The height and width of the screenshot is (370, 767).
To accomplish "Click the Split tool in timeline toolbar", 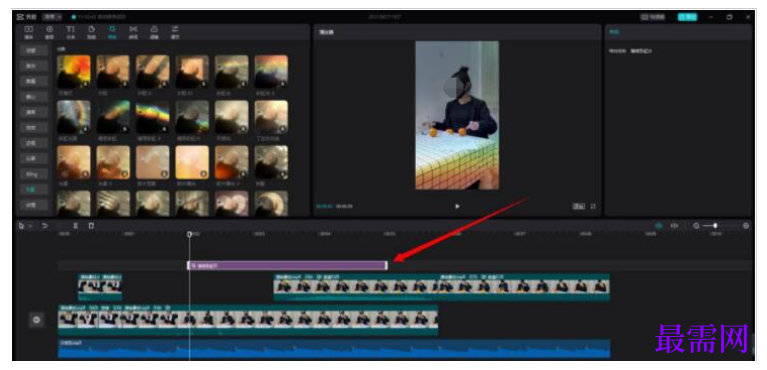I will tap(75, 226).
